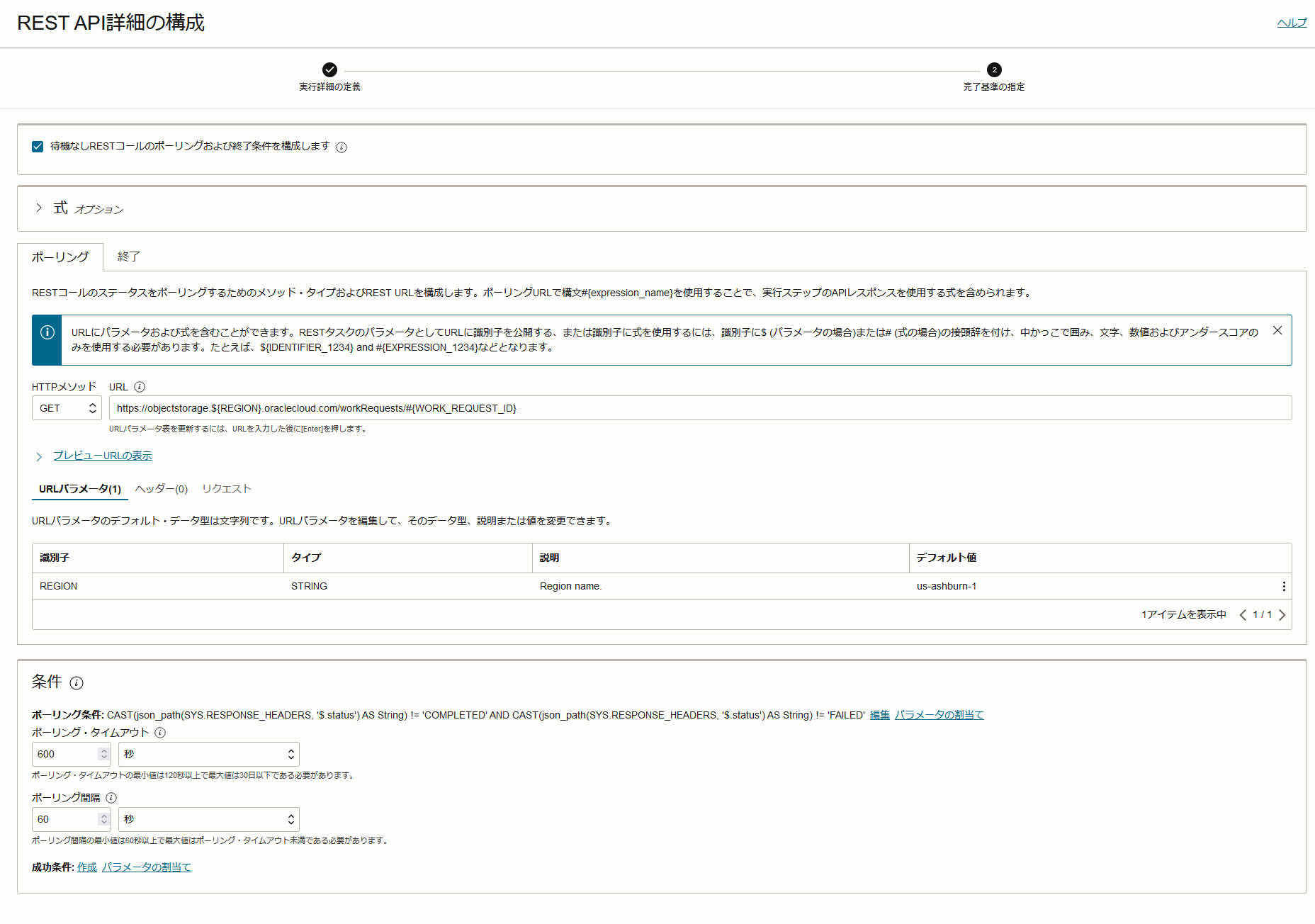1315x924 pixels.
Task: Go to previous page of parameters
Action: tap(1243, 615)
